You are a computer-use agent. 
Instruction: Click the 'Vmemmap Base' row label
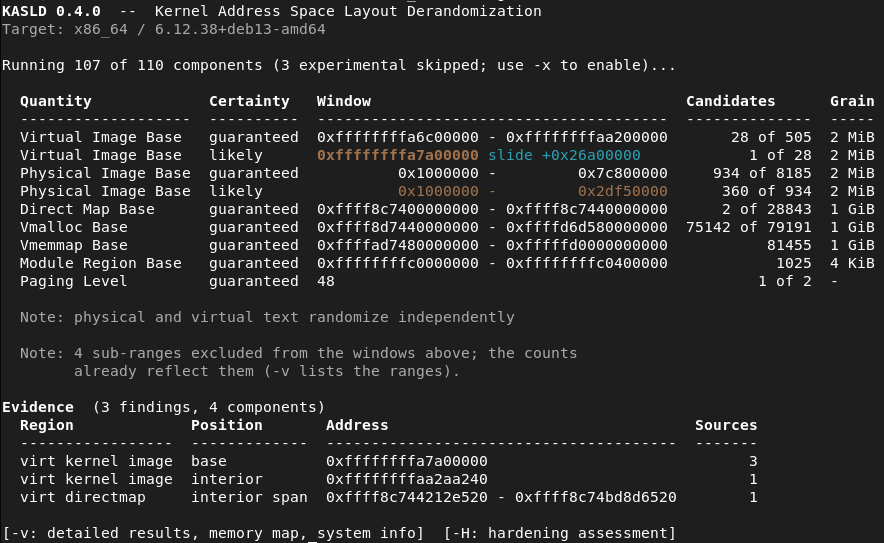(74, 245)
